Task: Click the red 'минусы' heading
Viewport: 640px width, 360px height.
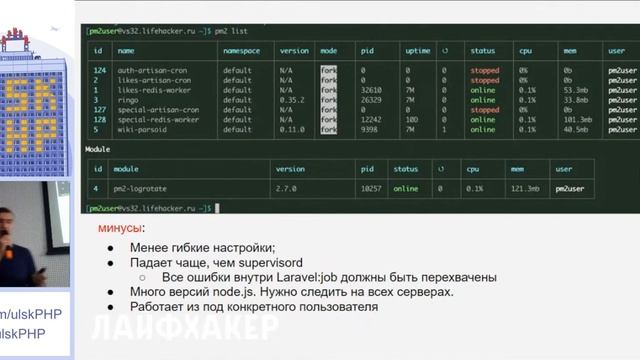Action: pos(120,228)
